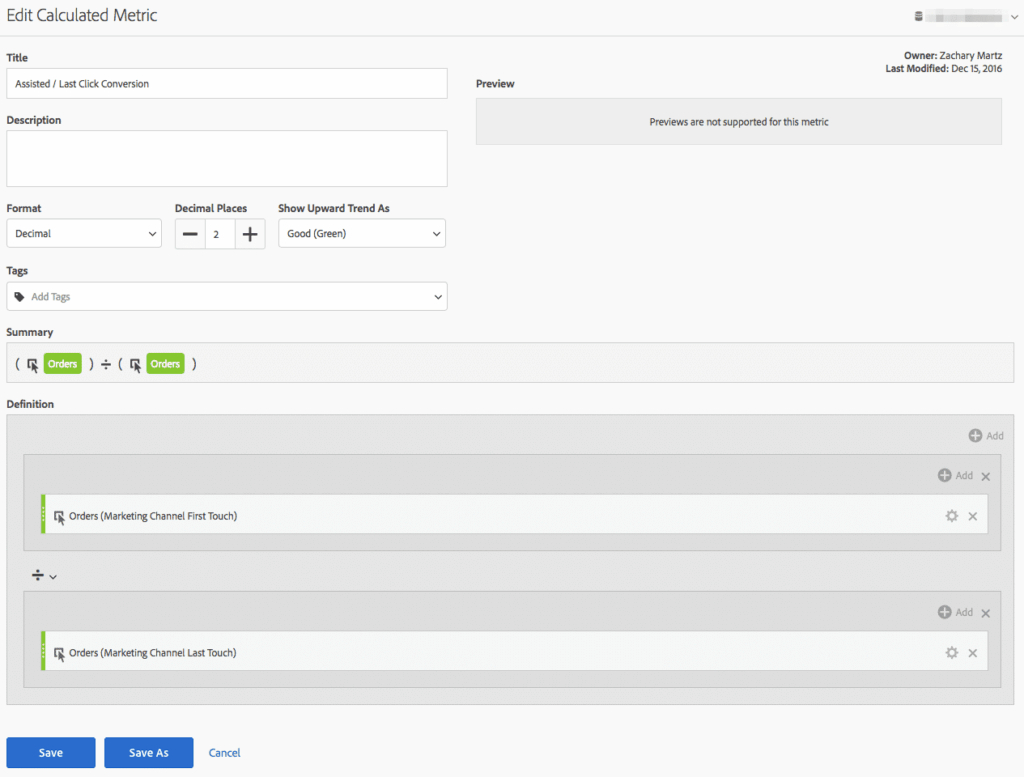Click inside the Description text area
The image size is (1024, 777).
coord(226,157)
